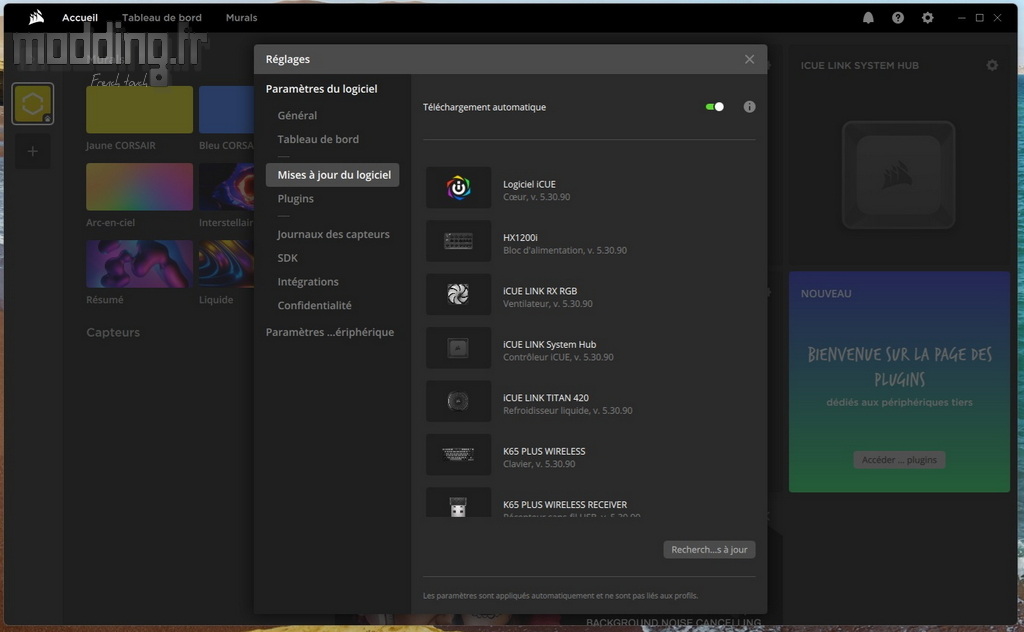Image resolution: width=1024 pixels, height=632 pixels.
Task: Choose the Jaune CORSAIR mural swatch
Action: pos(139,110)
